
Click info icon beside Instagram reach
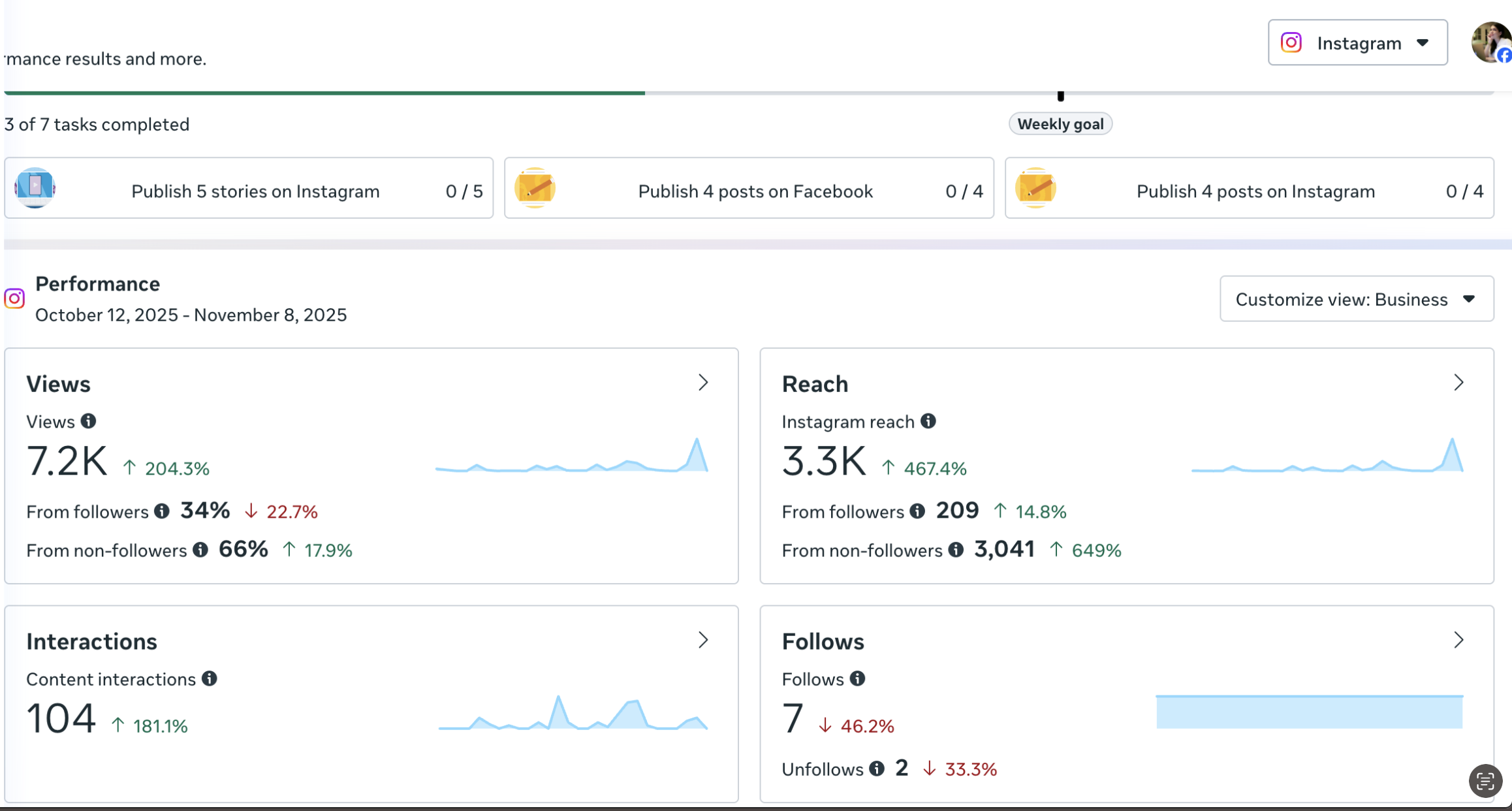click(x=928, y=421)
